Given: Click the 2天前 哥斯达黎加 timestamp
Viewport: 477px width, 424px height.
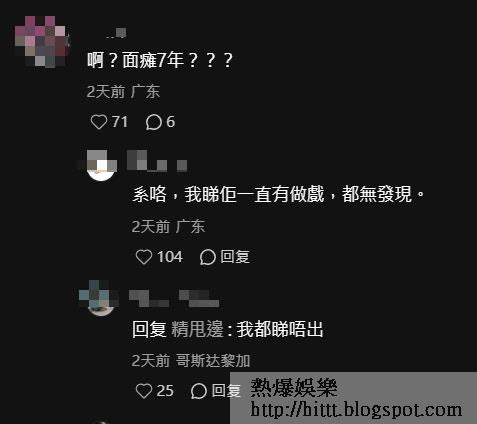Looking at the screenshot, I should pos(191,361).
